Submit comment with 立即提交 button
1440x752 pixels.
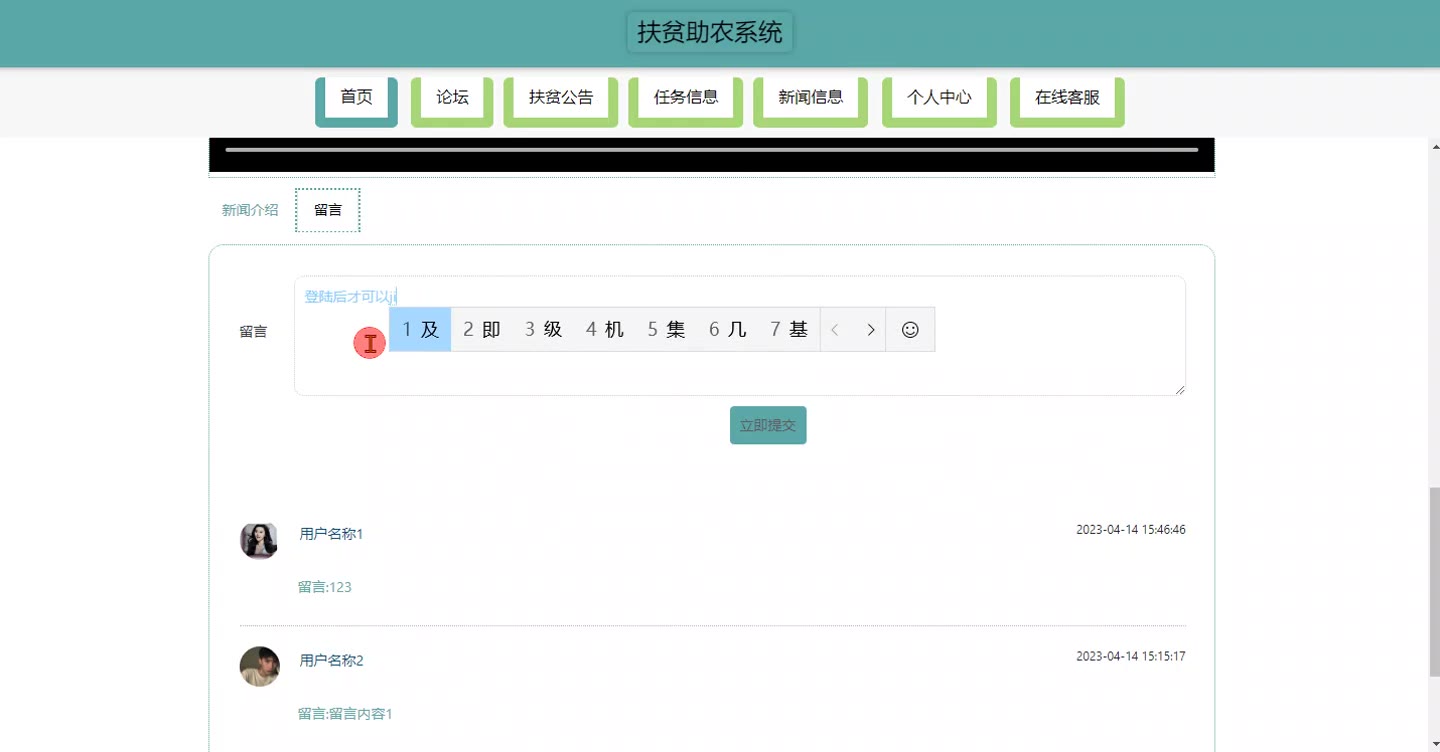click(768, 425)
